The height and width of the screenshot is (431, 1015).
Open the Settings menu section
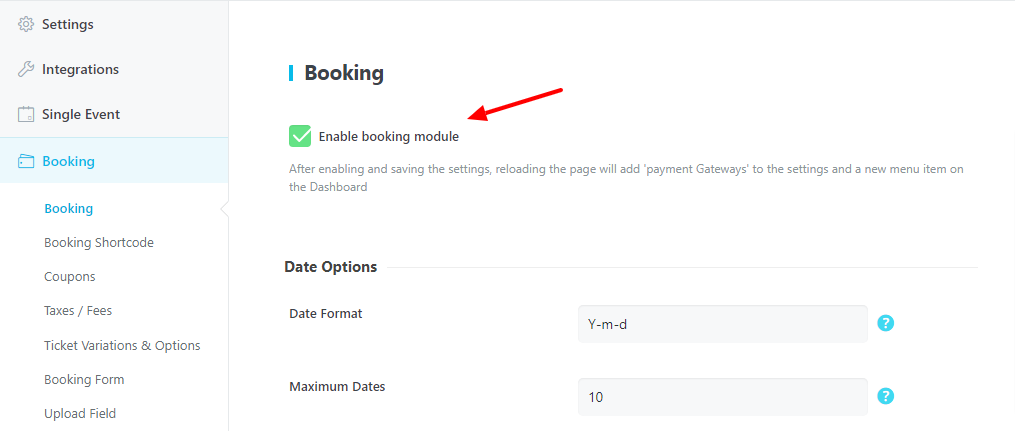tap(114, 25)
